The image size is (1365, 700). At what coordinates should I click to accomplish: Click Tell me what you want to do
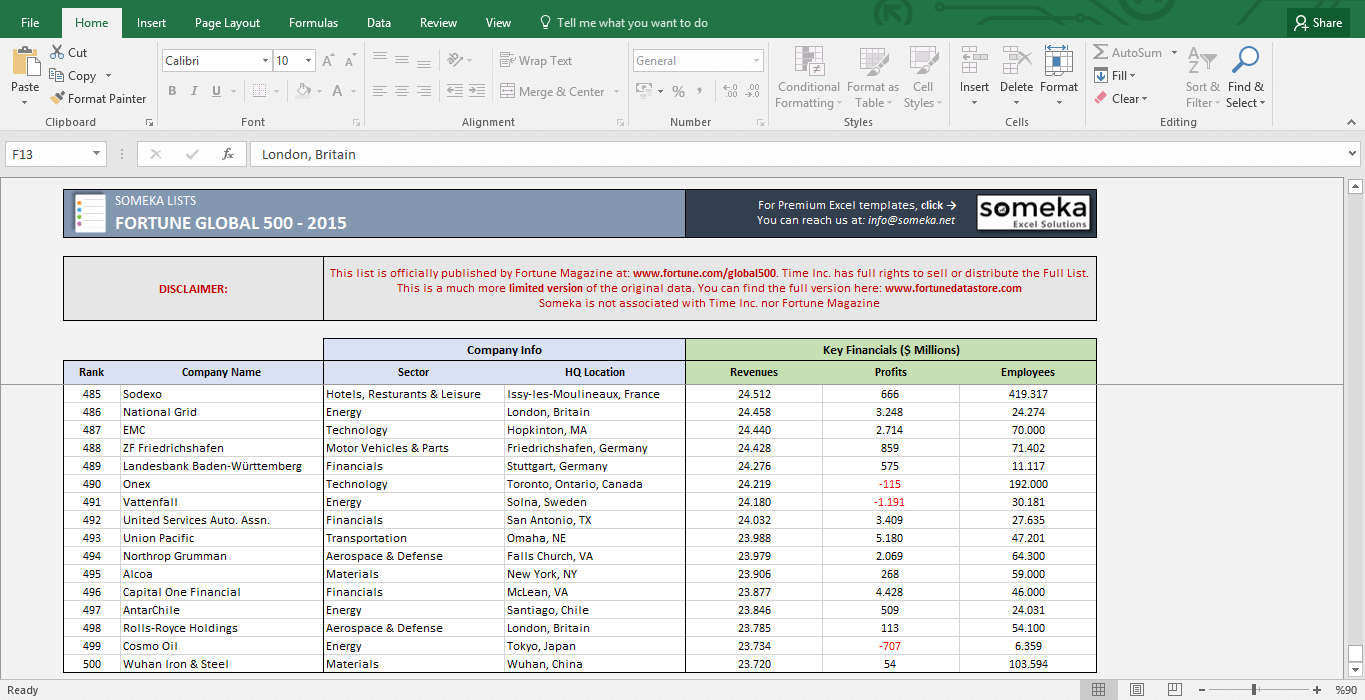[x=624, y=22]
